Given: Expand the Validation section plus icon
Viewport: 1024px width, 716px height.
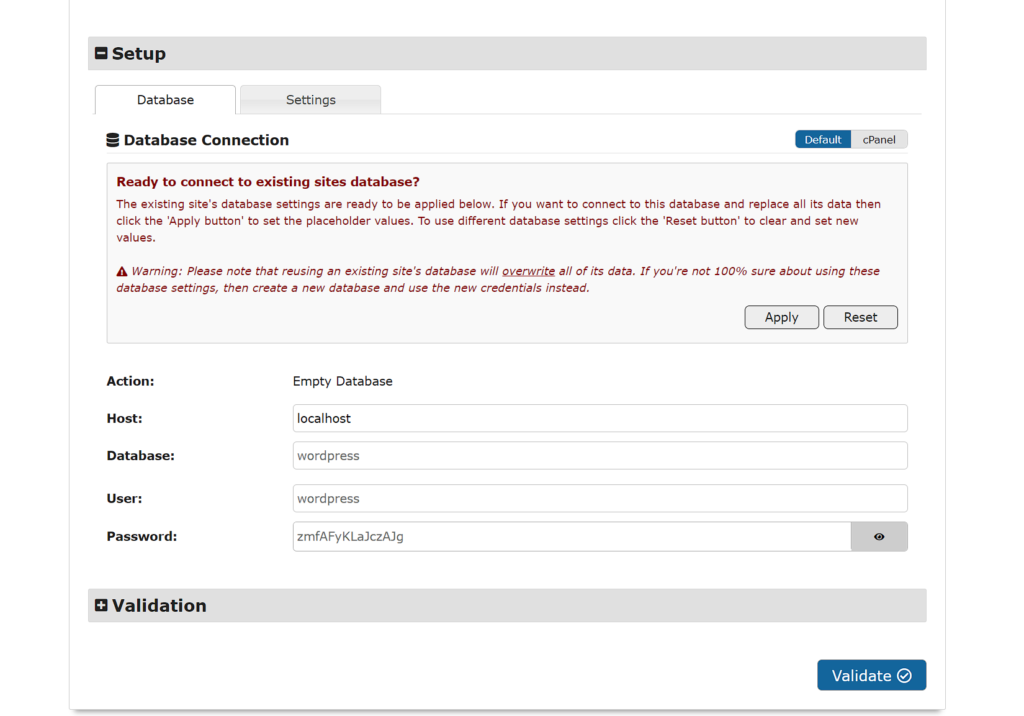Looking at the screenshot, I should tap(101, 606).
